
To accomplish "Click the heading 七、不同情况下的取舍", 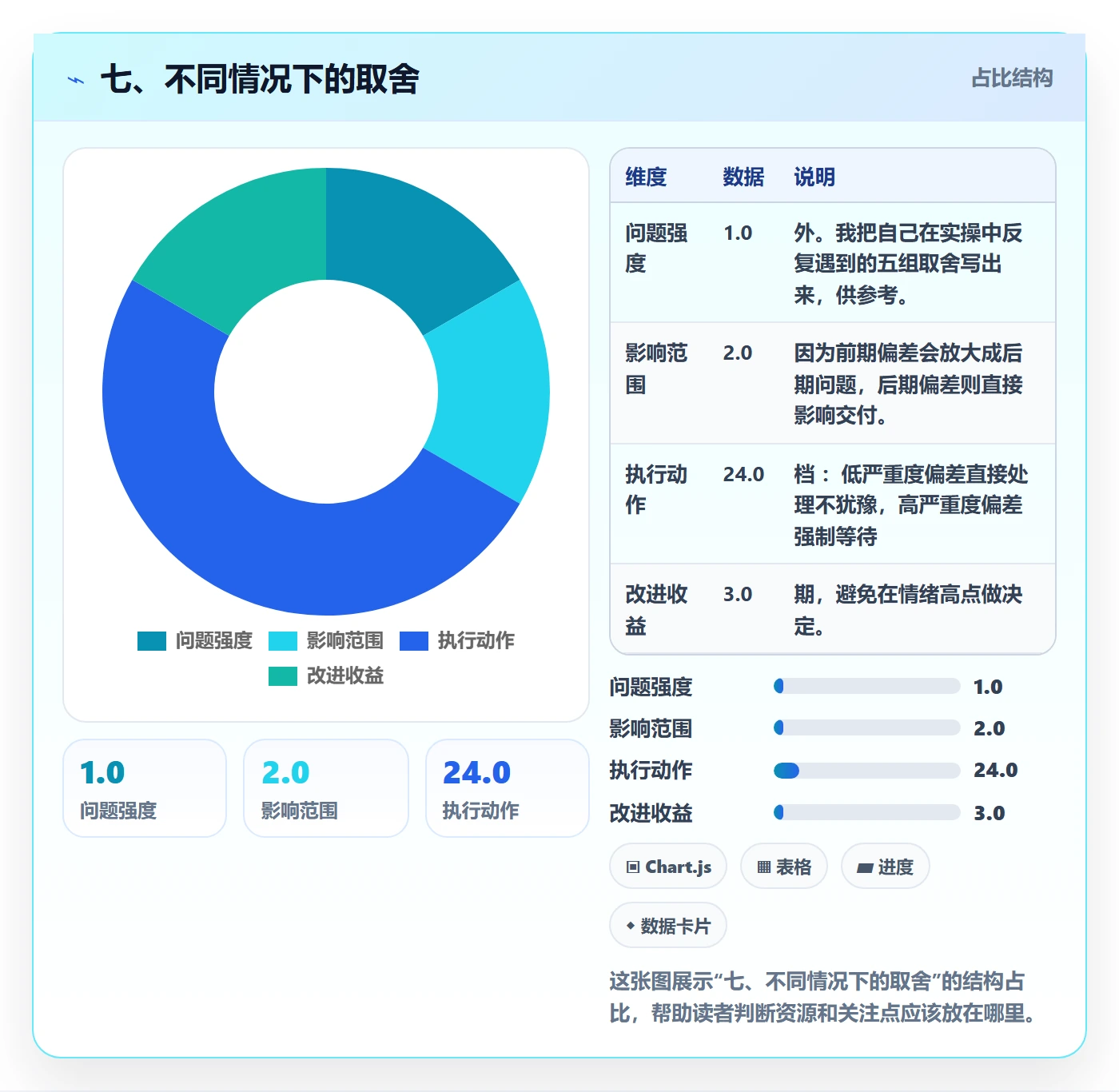I will point(260,79).
